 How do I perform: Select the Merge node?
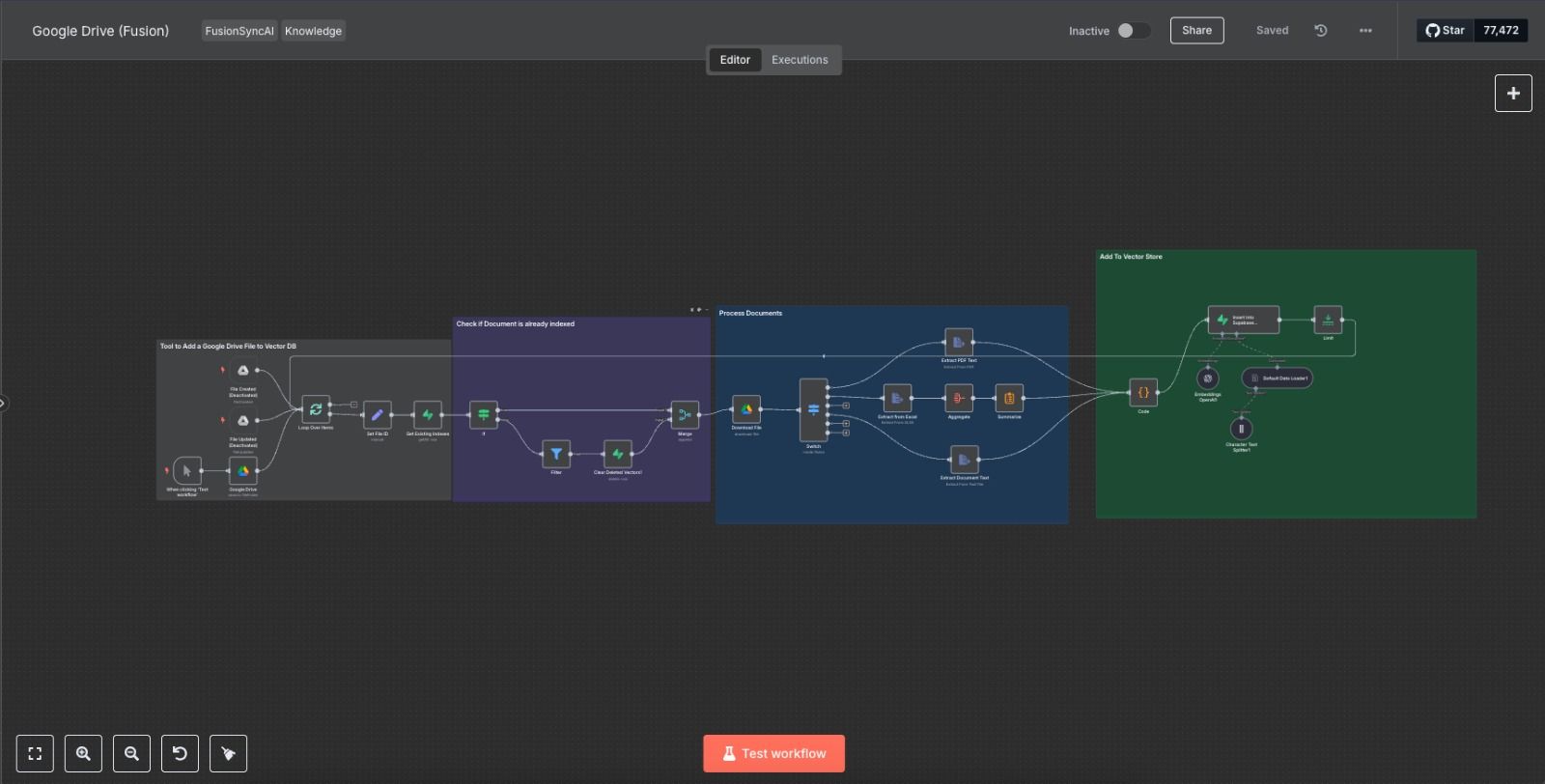pyautogui.click(x=685, y=415)
